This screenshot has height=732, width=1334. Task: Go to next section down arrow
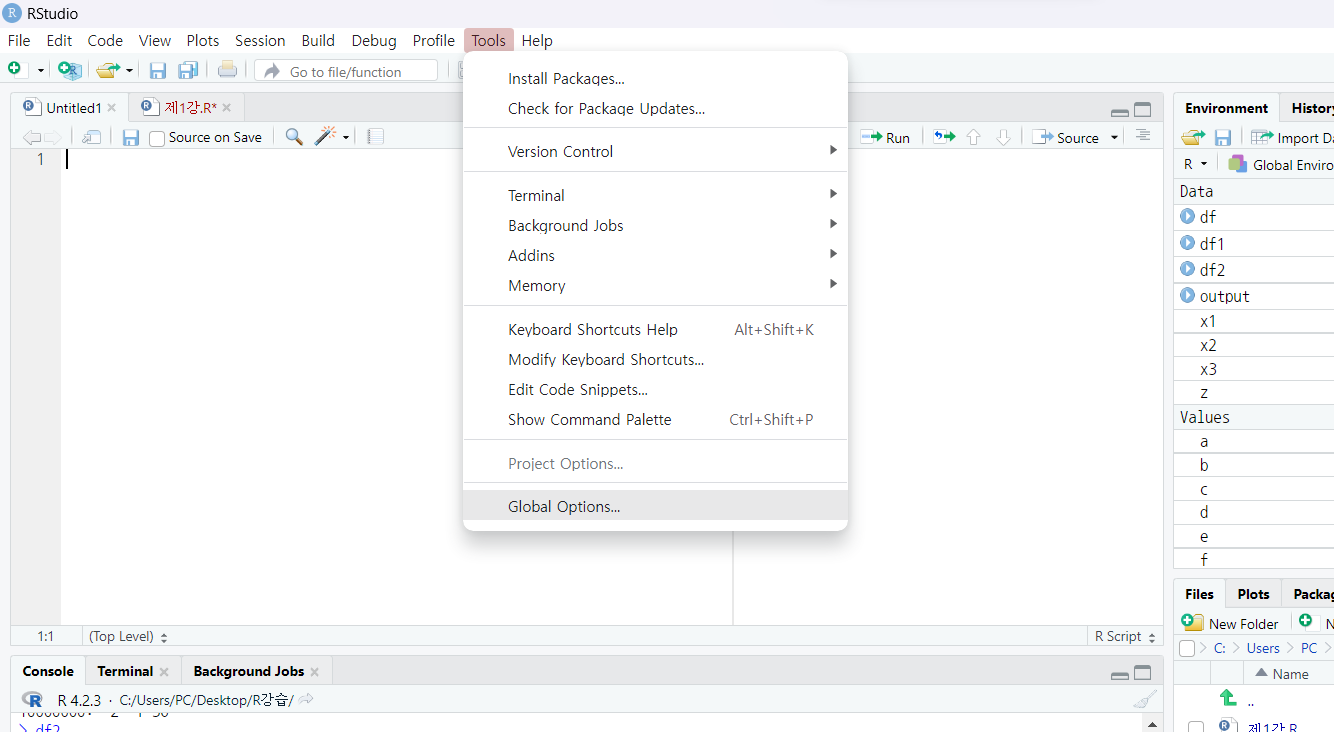click(x=1003, y=137)
